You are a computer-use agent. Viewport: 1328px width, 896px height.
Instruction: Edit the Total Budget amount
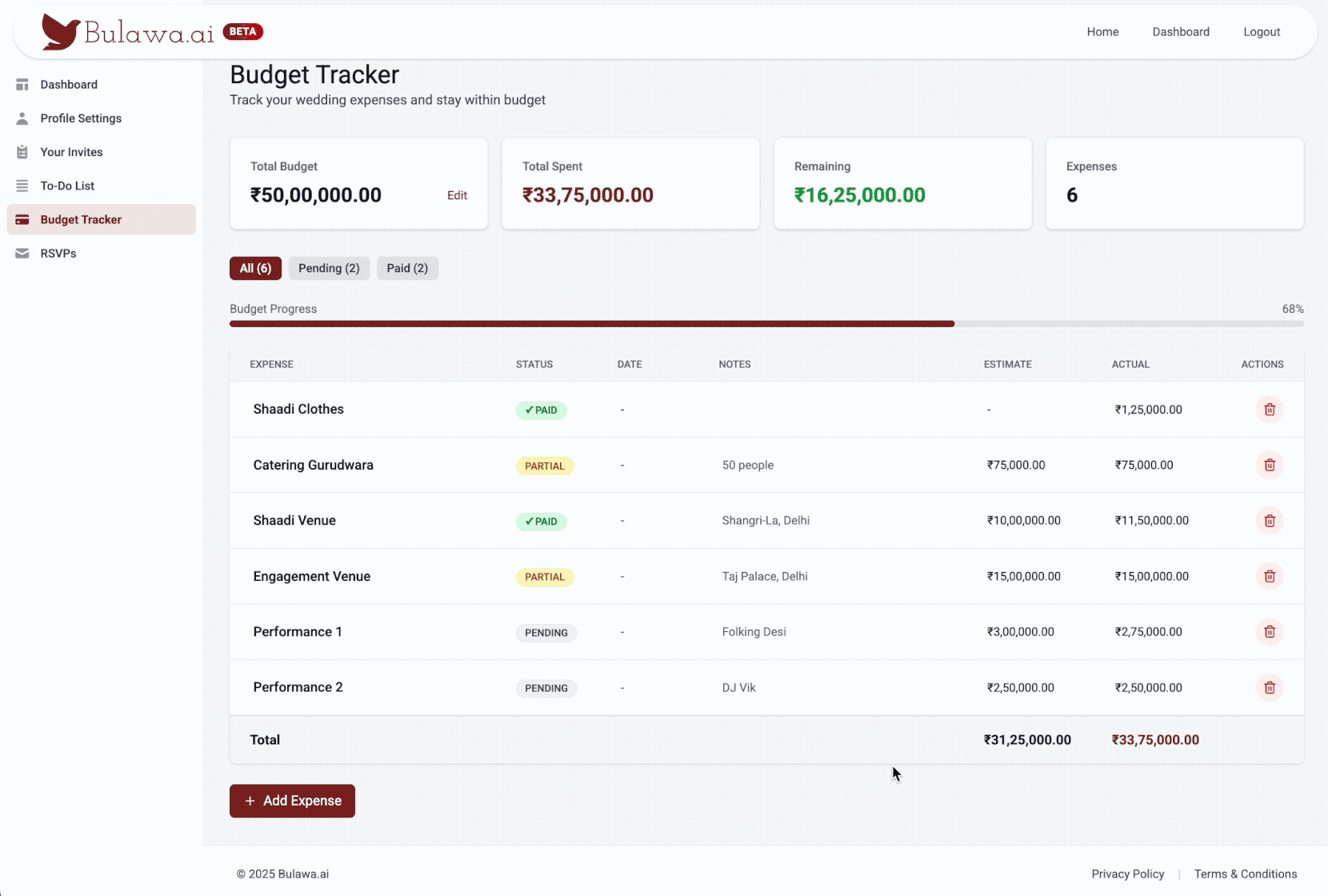pos(457,195)
